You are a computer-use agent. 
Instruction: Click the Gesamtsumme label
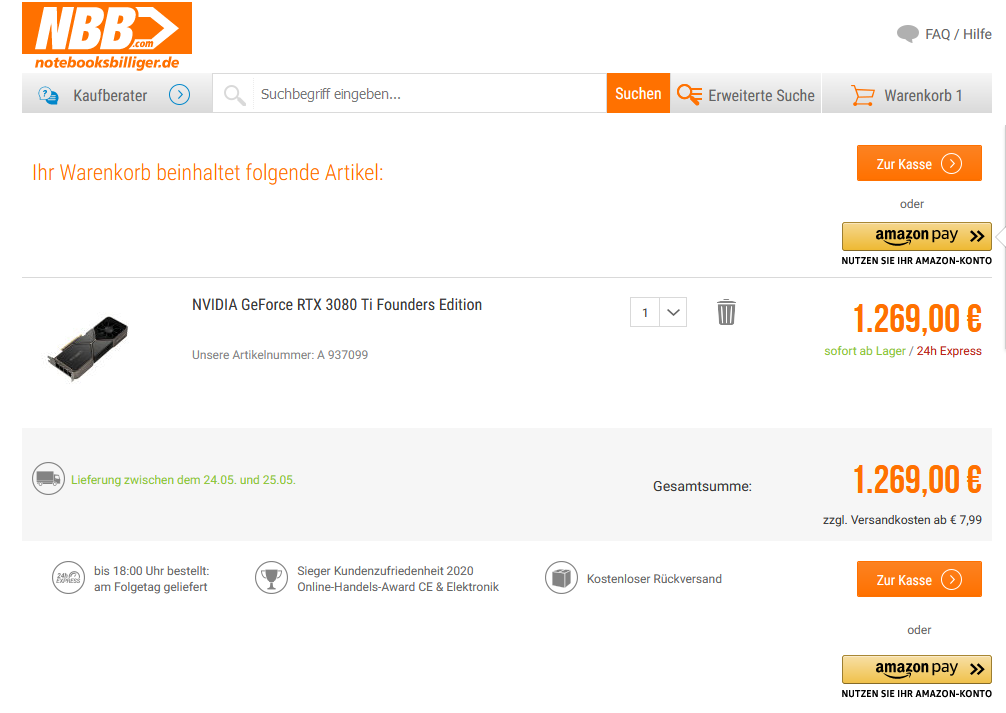[x=703, y=486]
